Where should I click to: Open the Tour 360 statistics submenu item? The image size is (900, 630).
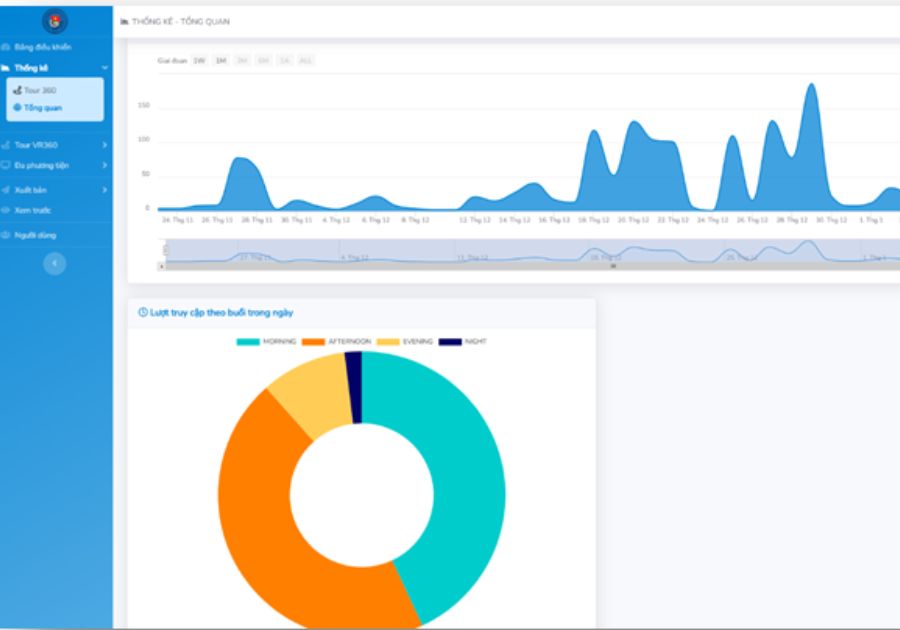(x=40, y=90)
